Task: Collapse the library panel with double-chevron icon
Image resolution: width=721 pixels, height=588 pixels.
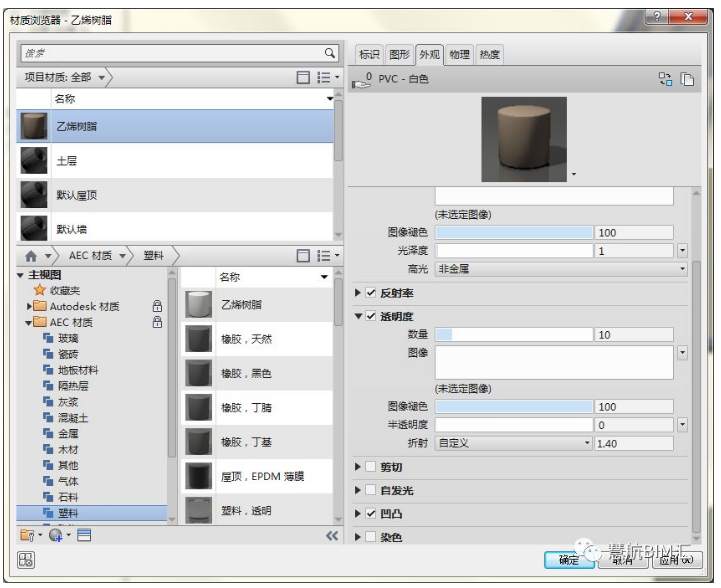Action: [x=332, y=536]
